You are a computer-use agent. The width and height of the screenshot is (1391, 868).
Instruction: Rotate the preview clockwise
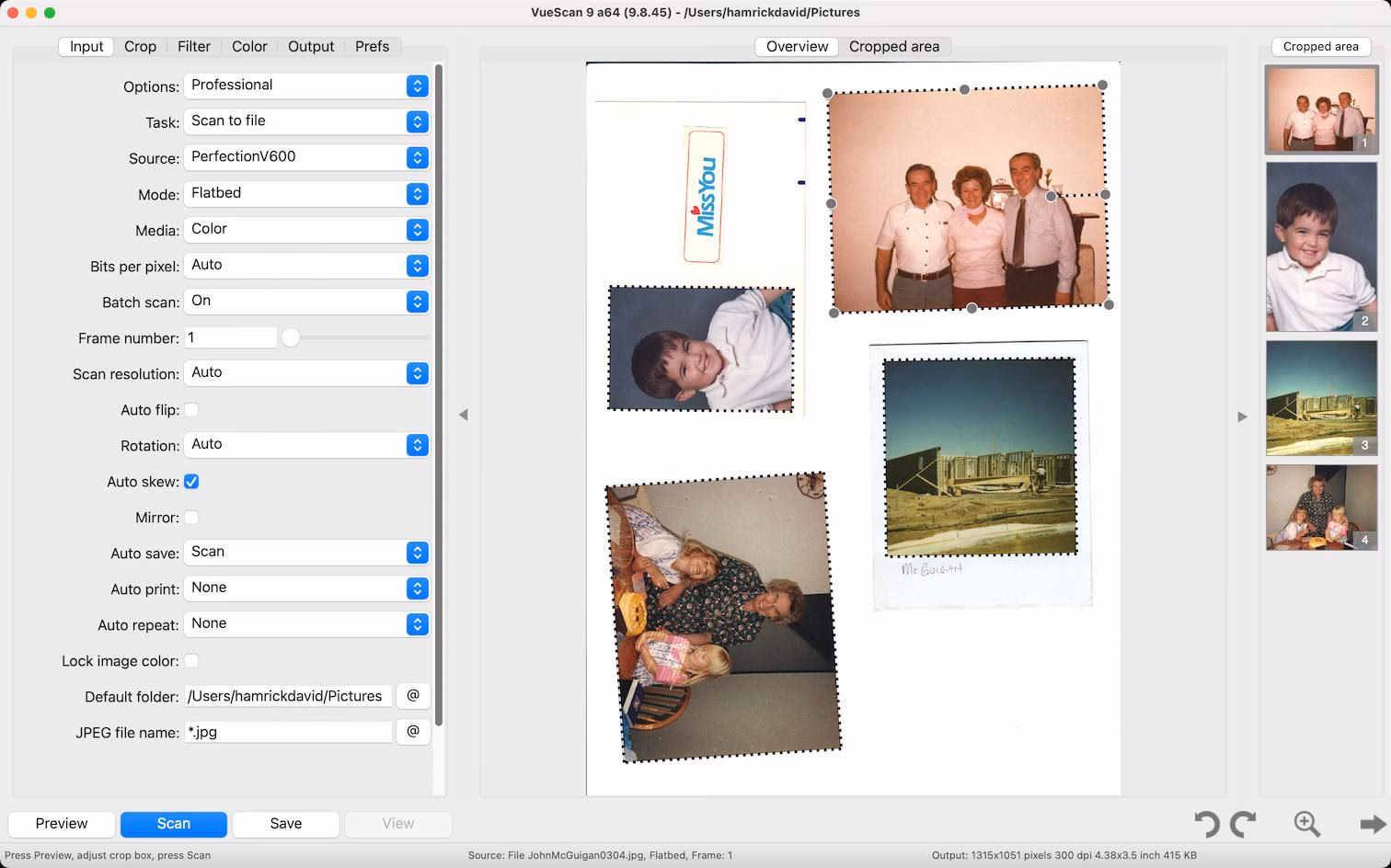tap(1244, 824)
